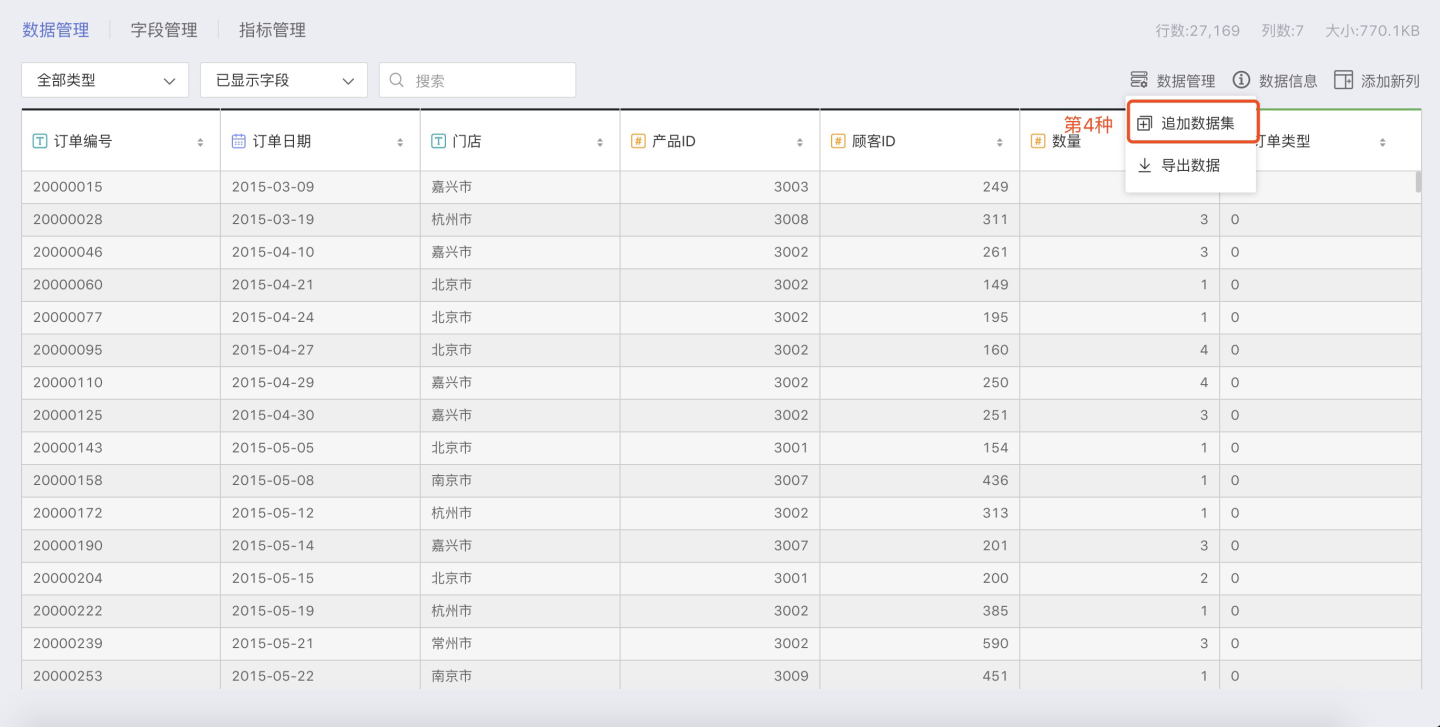This screenshot has height=727, width=1440.
Task: Switch to the 字段管理 tab
Action: [x=164, y=30]
